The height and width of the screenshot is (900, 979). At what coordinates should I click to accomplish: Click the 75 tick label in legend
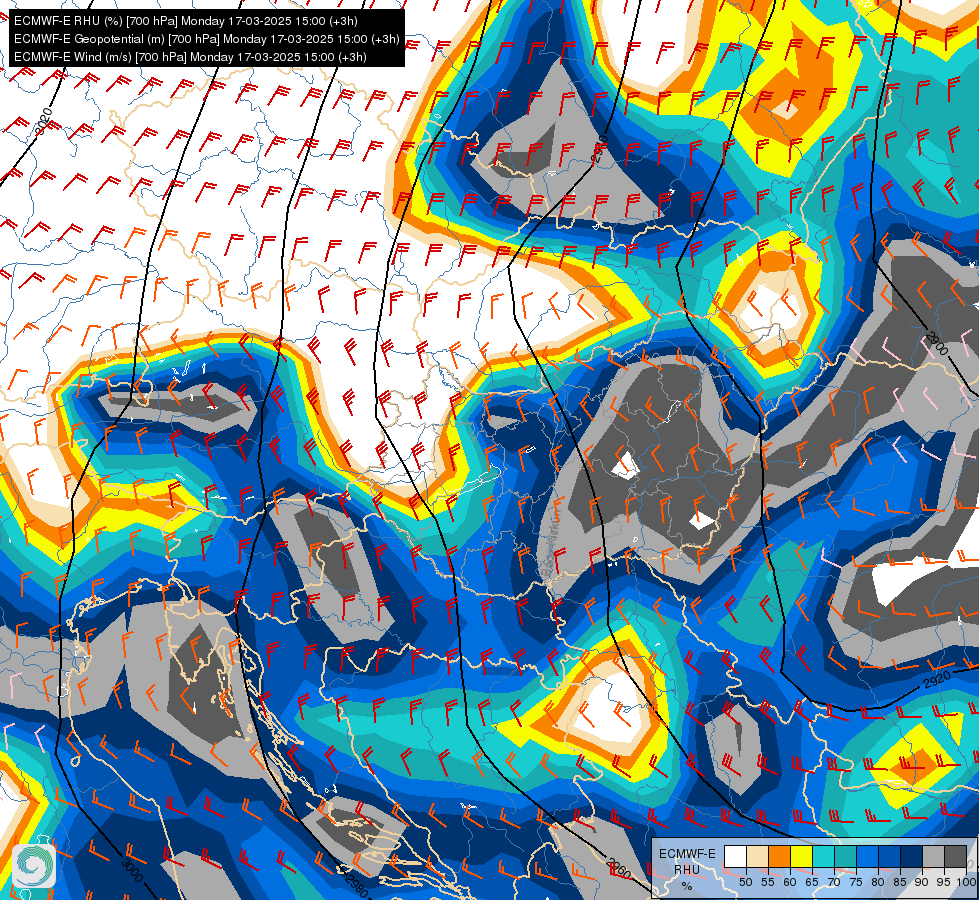pyautogui.click(x=856, y=882)
